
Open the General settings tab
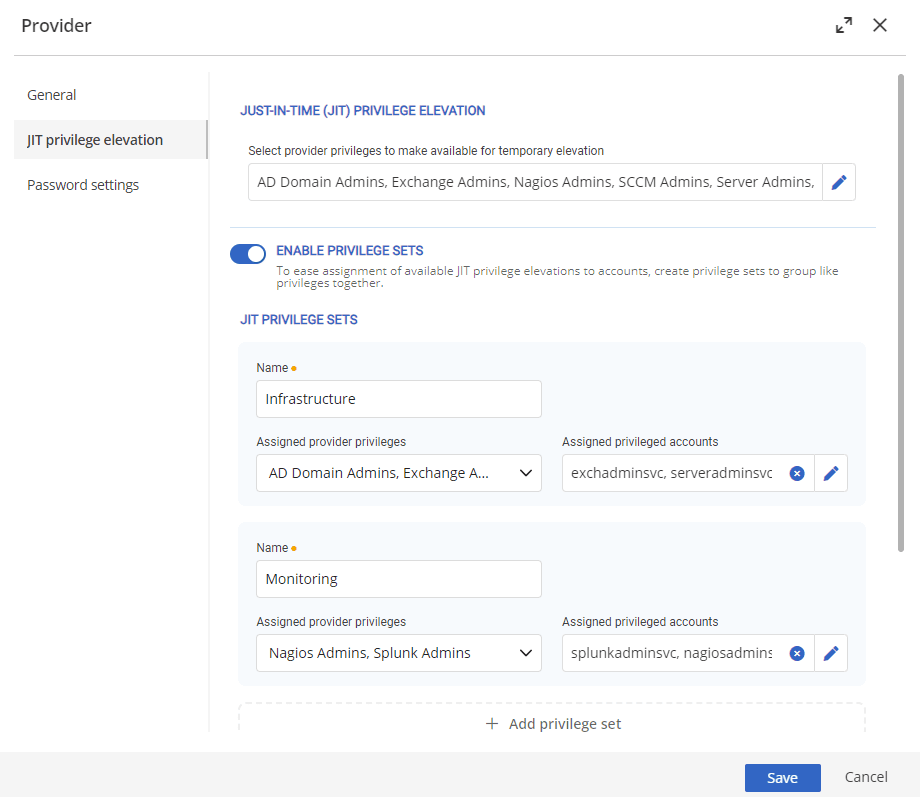pos(52,95)
